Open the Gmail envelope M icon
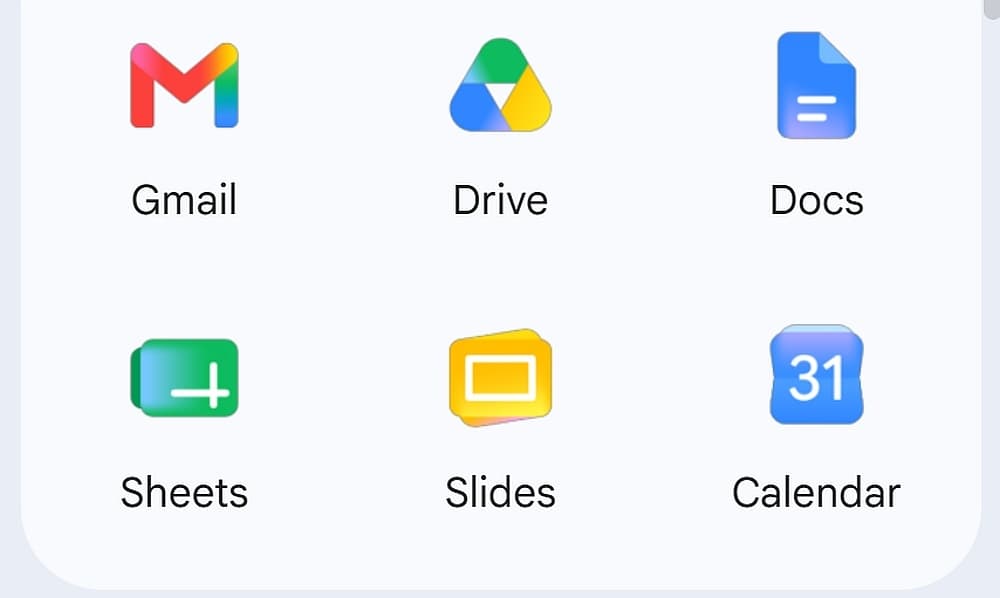Image resolution: width=1000 pixels, height=598 pixels. tap(184, 85)
